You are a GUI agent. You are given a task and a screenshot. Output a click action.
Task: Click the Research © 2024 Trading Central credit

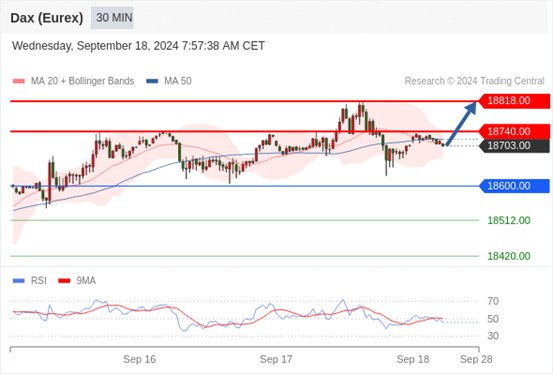point(474,81)
